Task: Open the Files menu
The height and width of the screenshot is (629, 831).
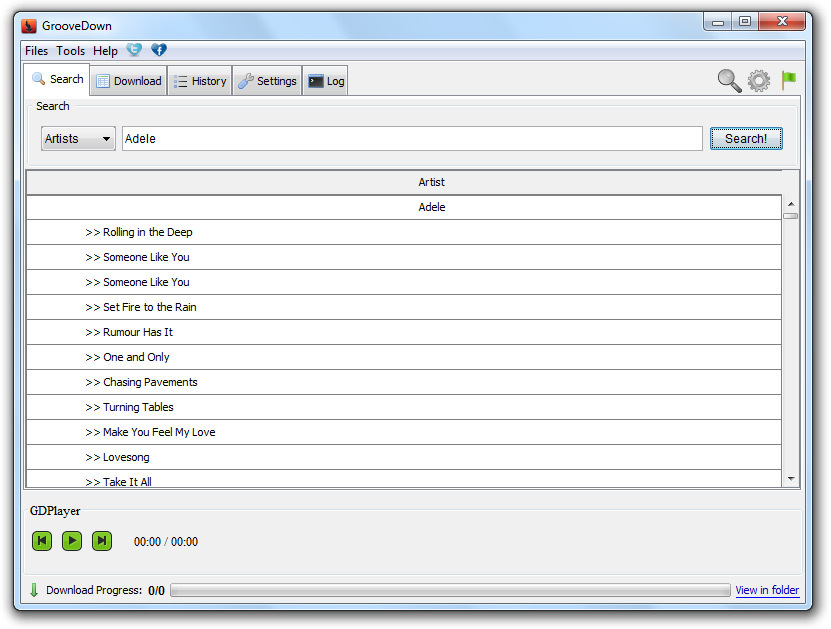Action: [37, 51]
